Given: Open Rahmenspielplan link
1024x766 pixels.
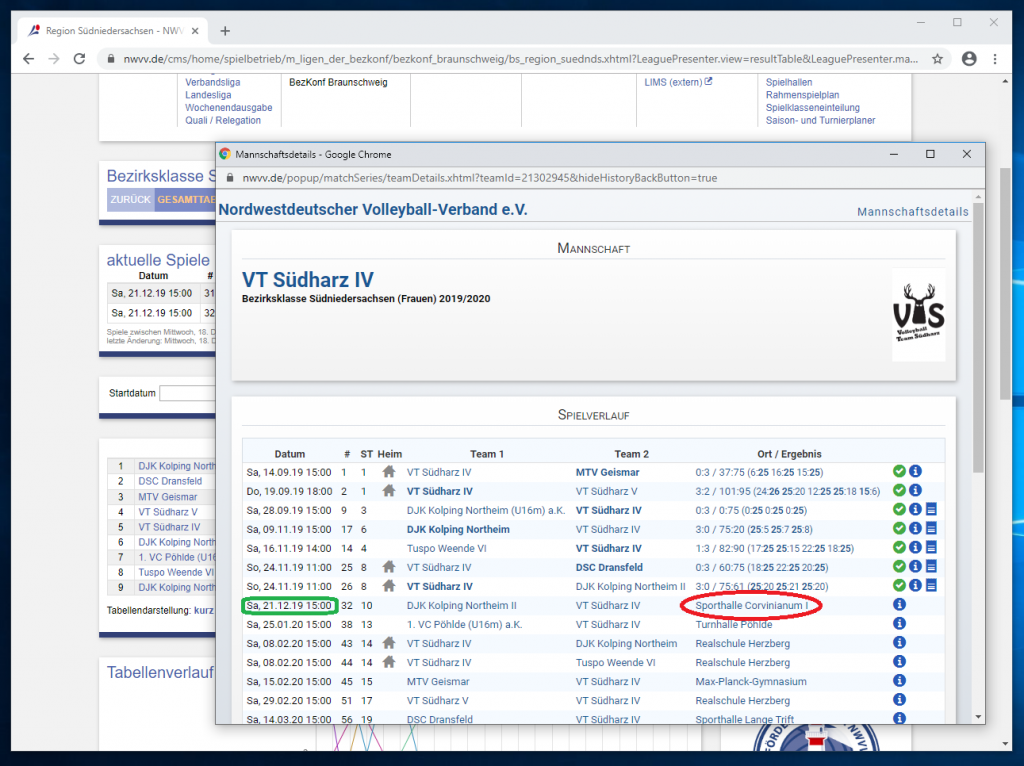Looking at the screenshot, I should pyautogui.click(x=803, y=95).
